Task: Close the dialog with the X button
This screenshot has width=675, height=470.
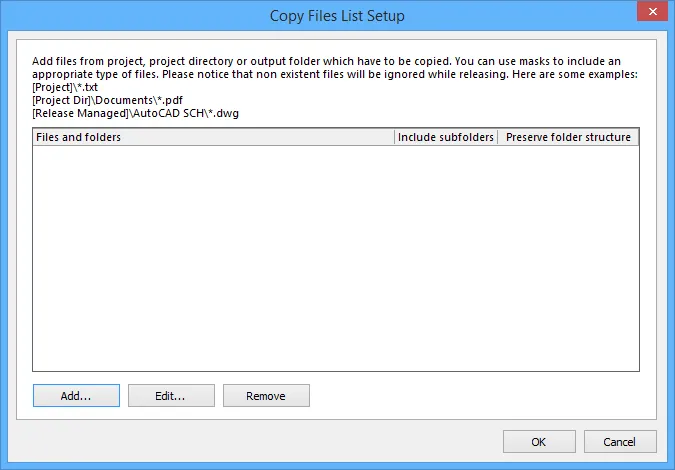Action: click(649, 12)
